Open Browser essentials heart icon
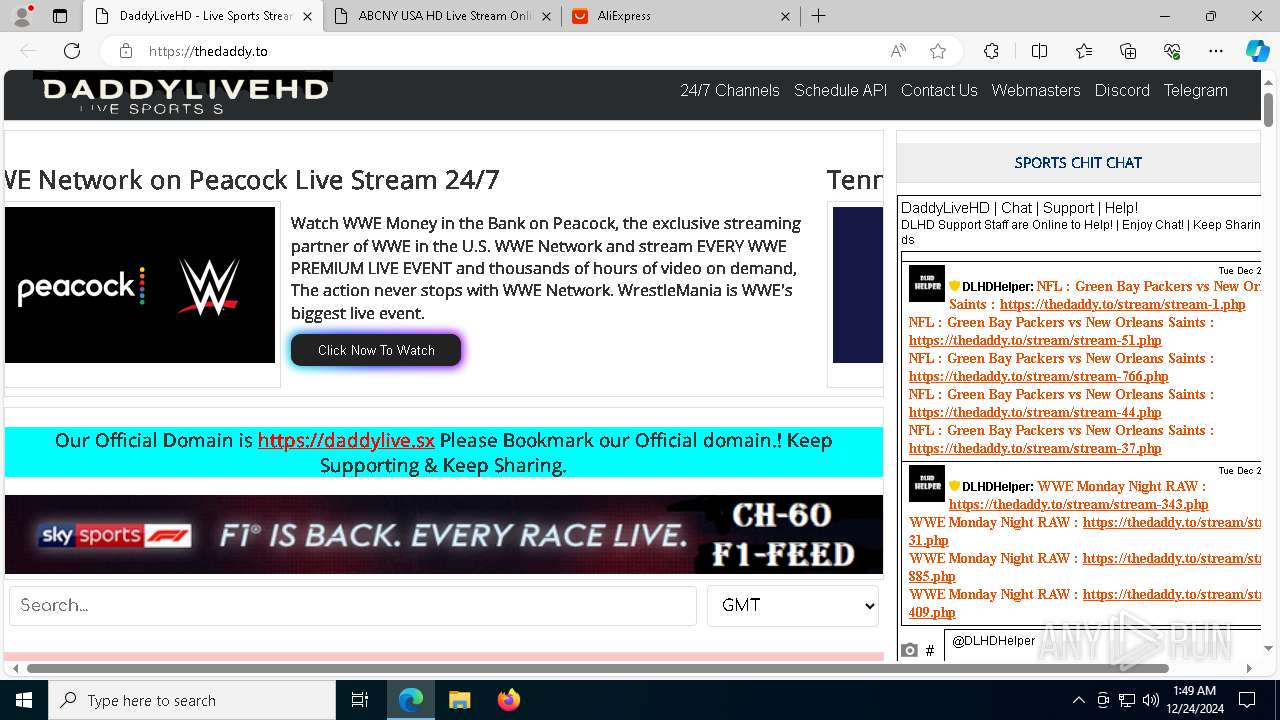1280x720 pixels. [x=1172, y=51]
